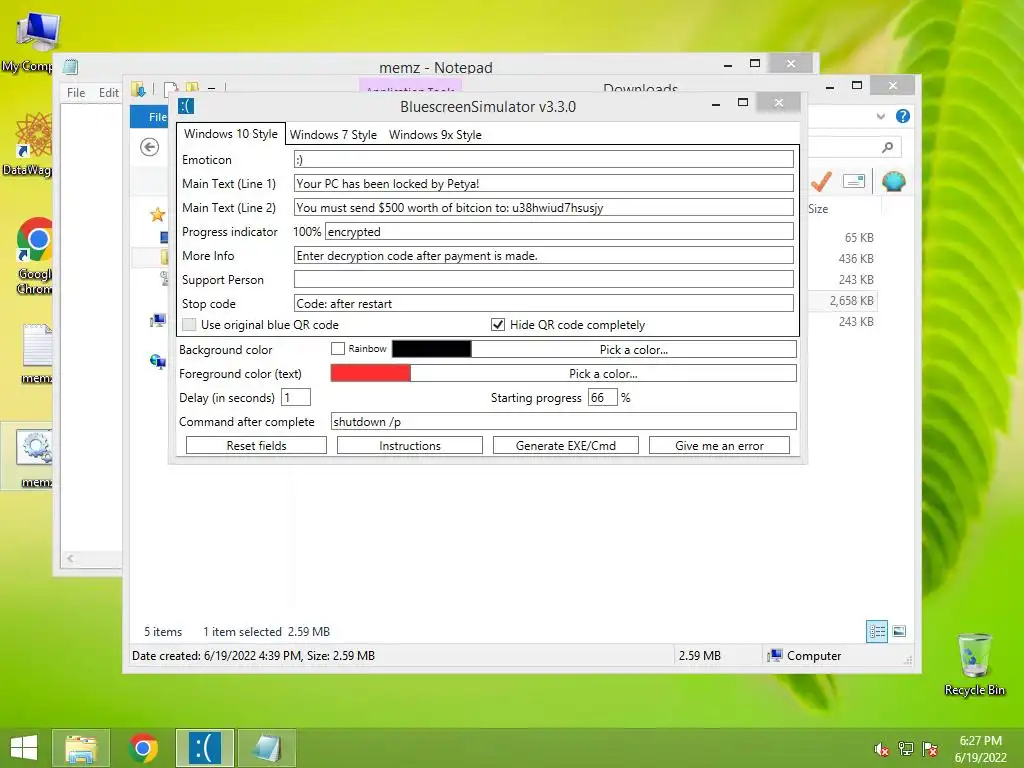
Task: Select the 436 KB file row
Action: 842,259
